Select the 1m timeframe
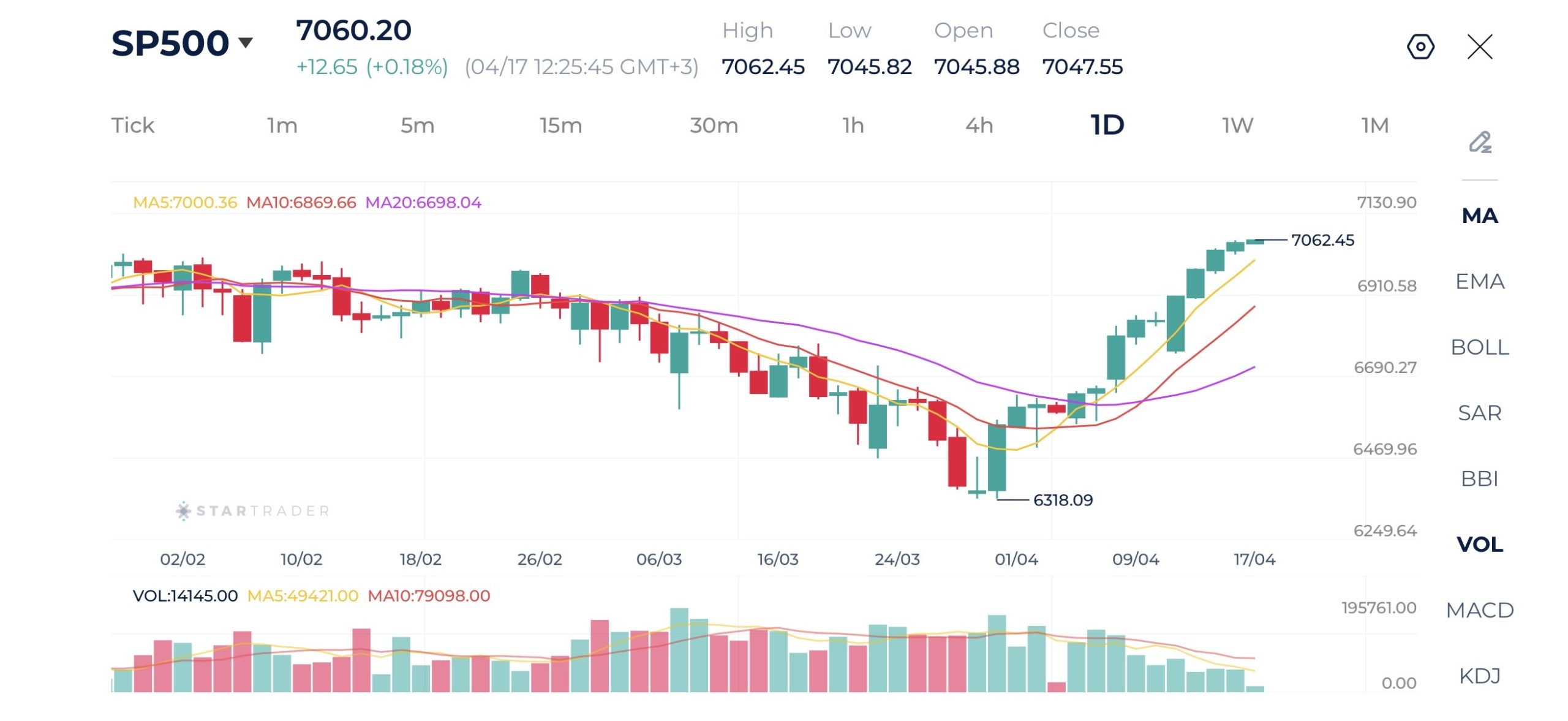 click(282, 126)
